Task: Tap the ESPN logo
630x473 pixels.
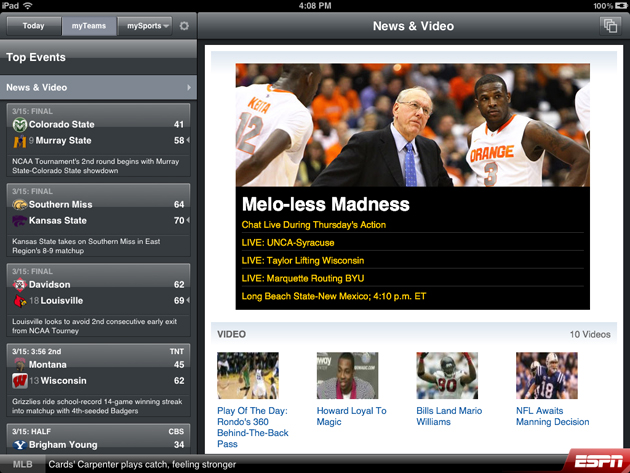Action: (599, 461)
